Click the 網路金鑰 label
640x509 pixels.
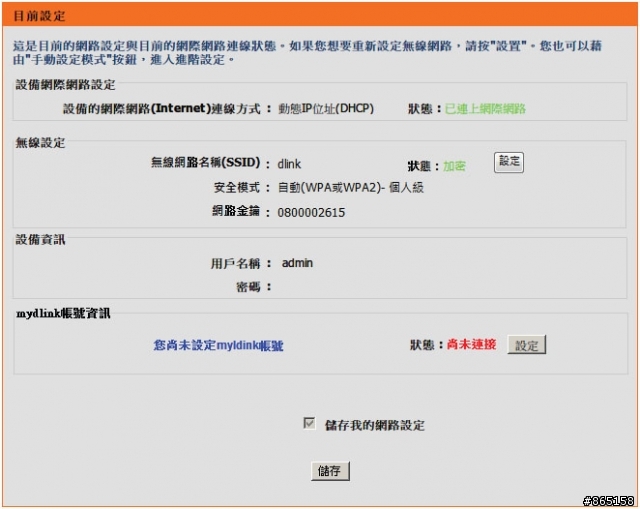click(x=236, y=211)
